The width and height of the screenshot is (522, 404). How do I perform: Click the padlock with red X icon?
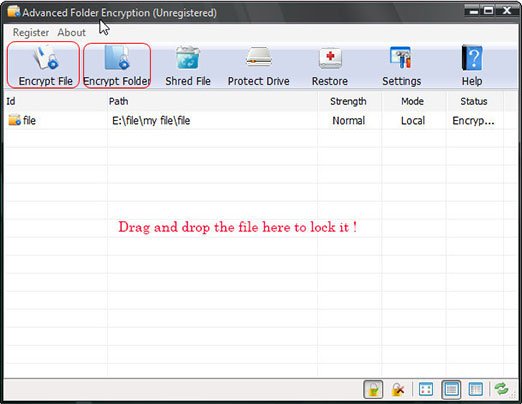coord(398,389)
